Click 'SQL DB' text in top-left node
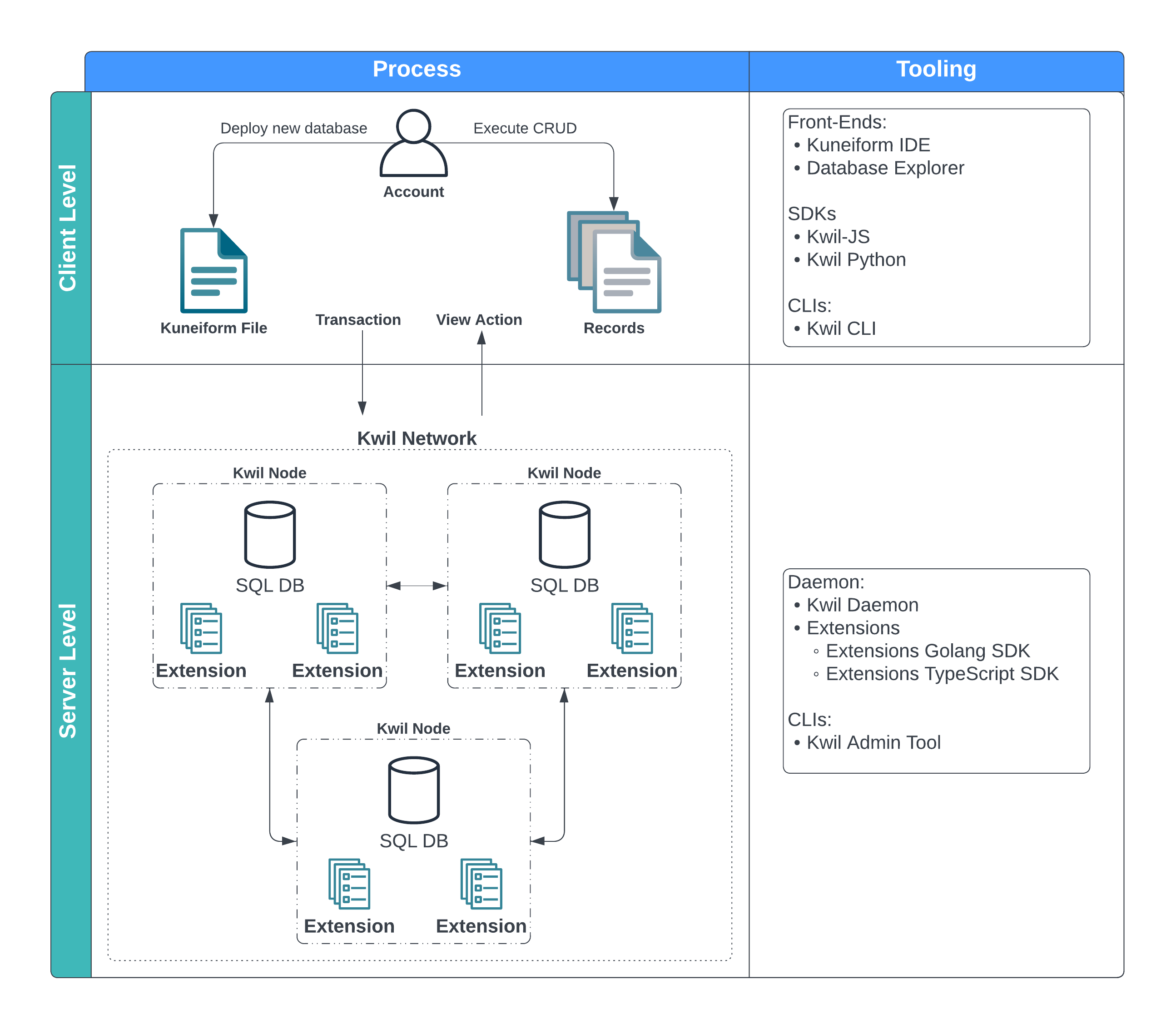Viewport: 1176px width, 1029px height. [270, 585]
